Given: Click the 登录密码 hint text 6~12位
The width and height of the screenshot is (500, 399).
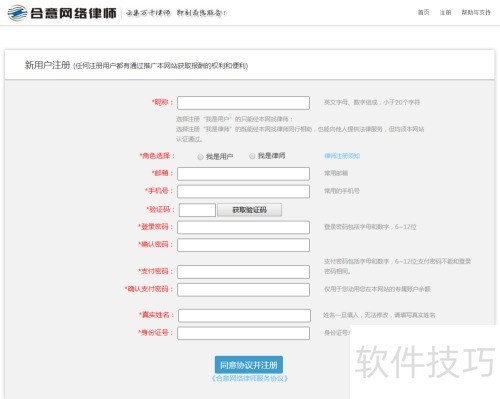Looking at the screenshot, I should (x=370, y=227).
